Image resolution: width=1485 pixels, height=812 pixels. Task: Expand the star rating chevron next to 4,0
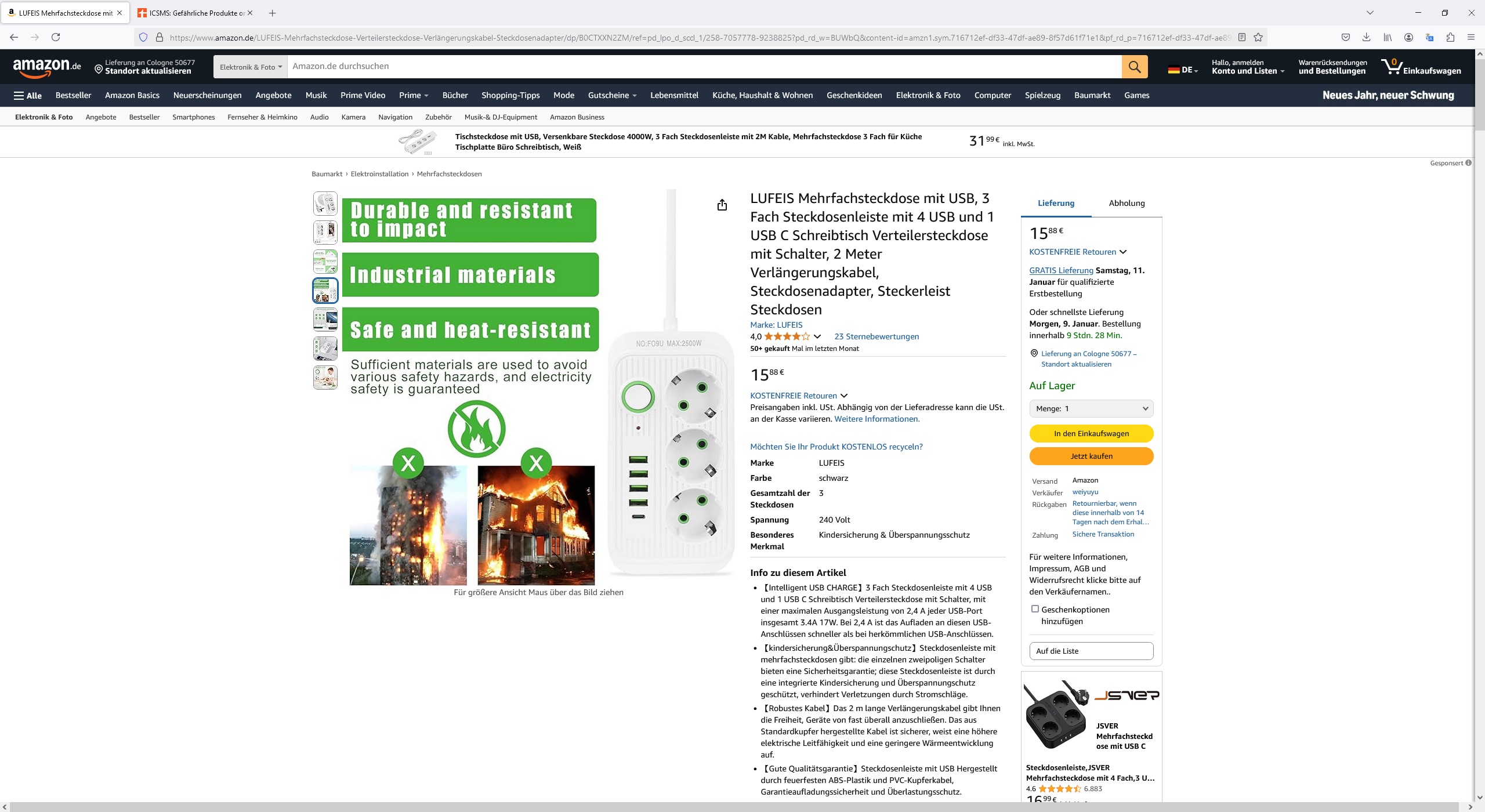point(817,336)
